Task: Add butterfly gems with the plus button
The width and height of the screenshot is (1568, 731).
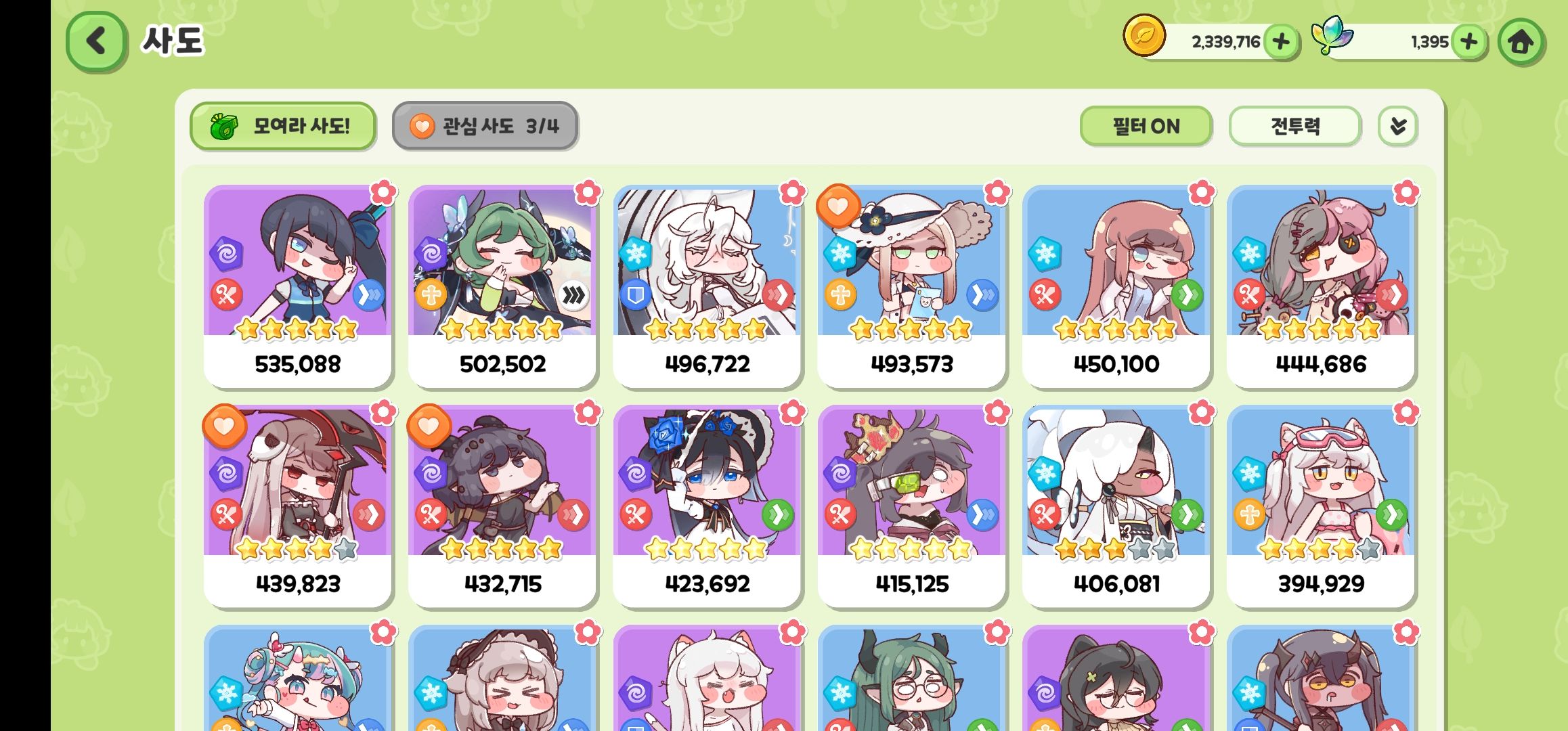Action: tap(1468, 42)
